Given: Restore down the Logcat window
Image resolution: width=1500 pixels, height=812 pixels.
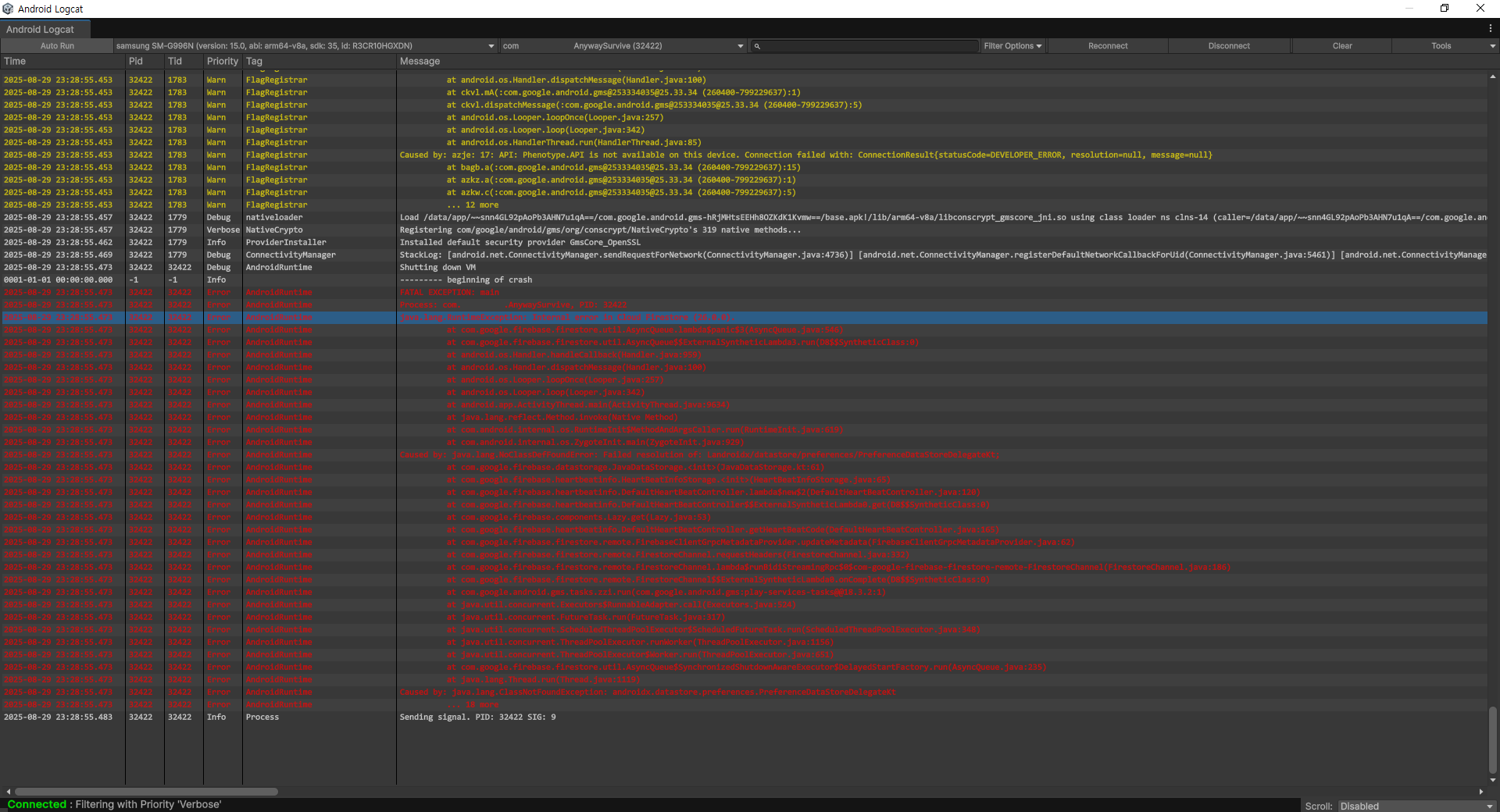Looking at the screenshot, I should click(1445, 9).
